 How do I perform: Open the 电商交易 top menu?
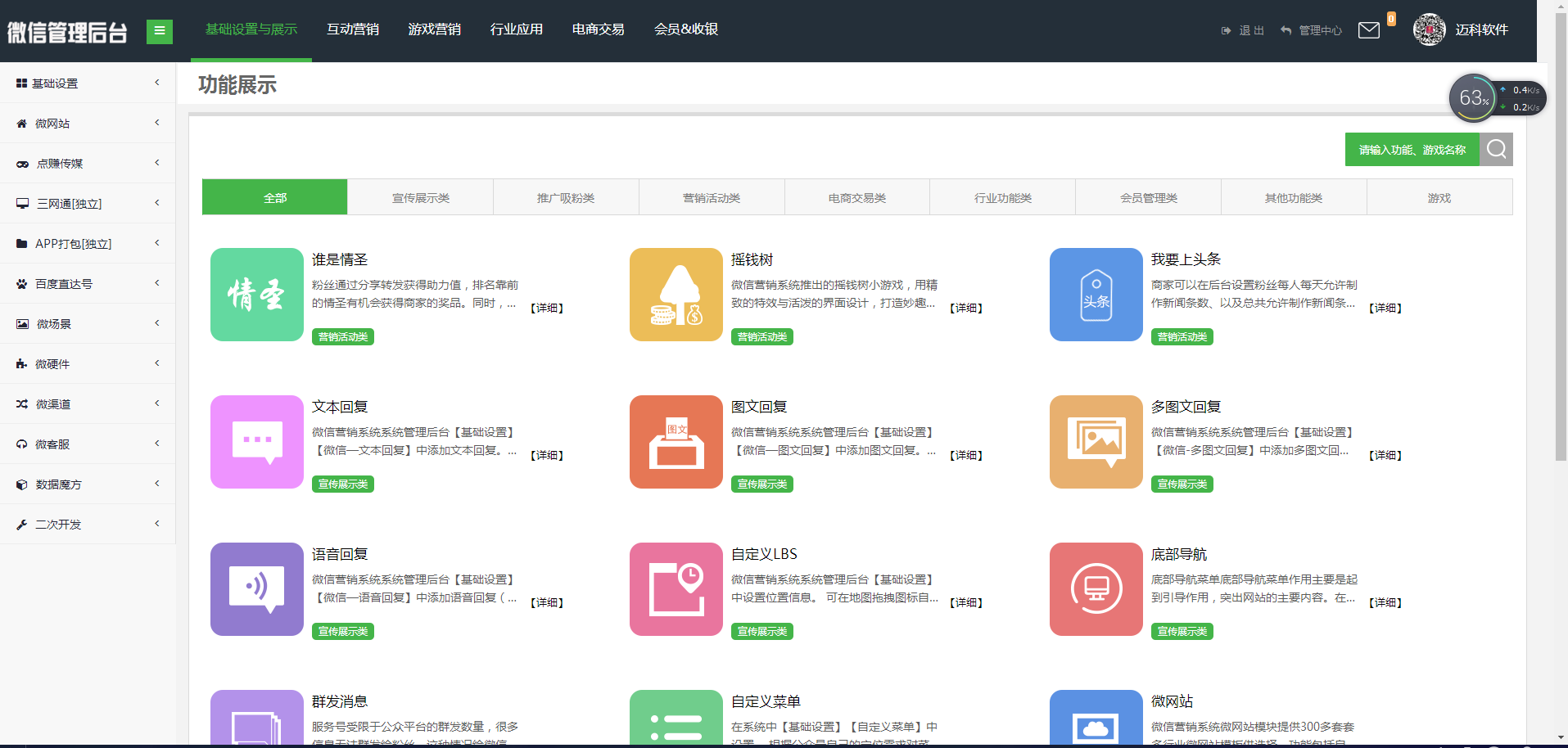pyautogui.click(x=599, y=29)
